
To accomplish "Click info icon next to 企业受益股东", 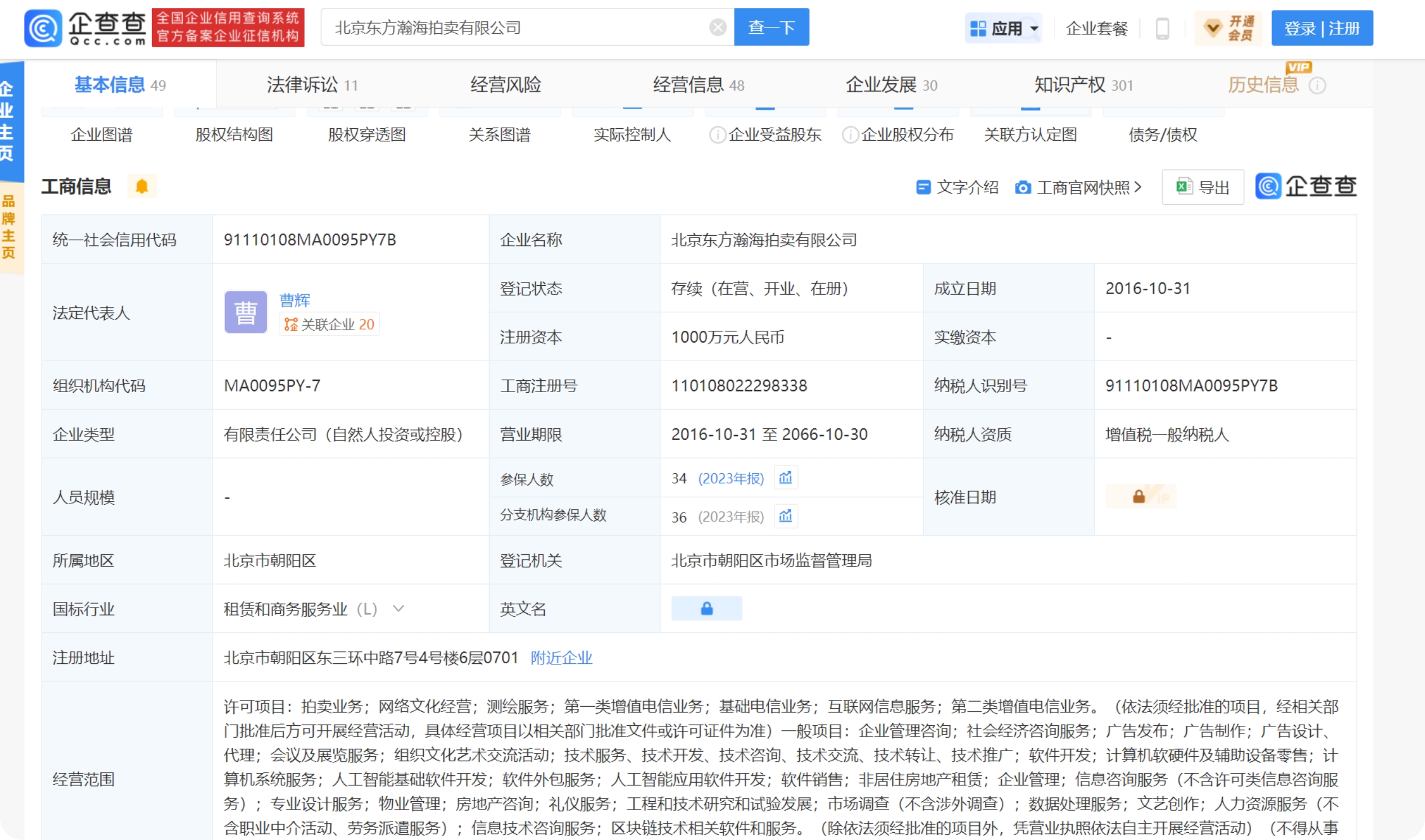I will pyautogui.click(x=718, y=134).
